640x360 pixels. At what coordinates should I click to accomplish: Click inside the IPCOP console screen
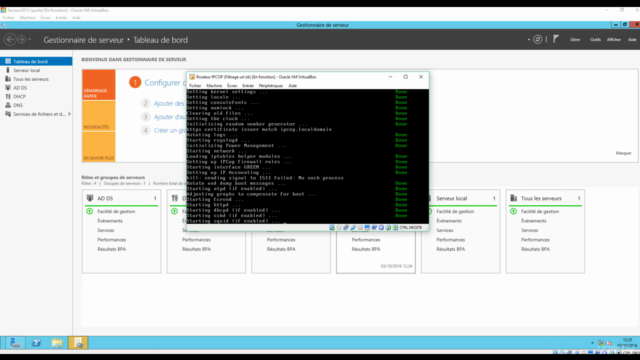click(x=308, y=156)
